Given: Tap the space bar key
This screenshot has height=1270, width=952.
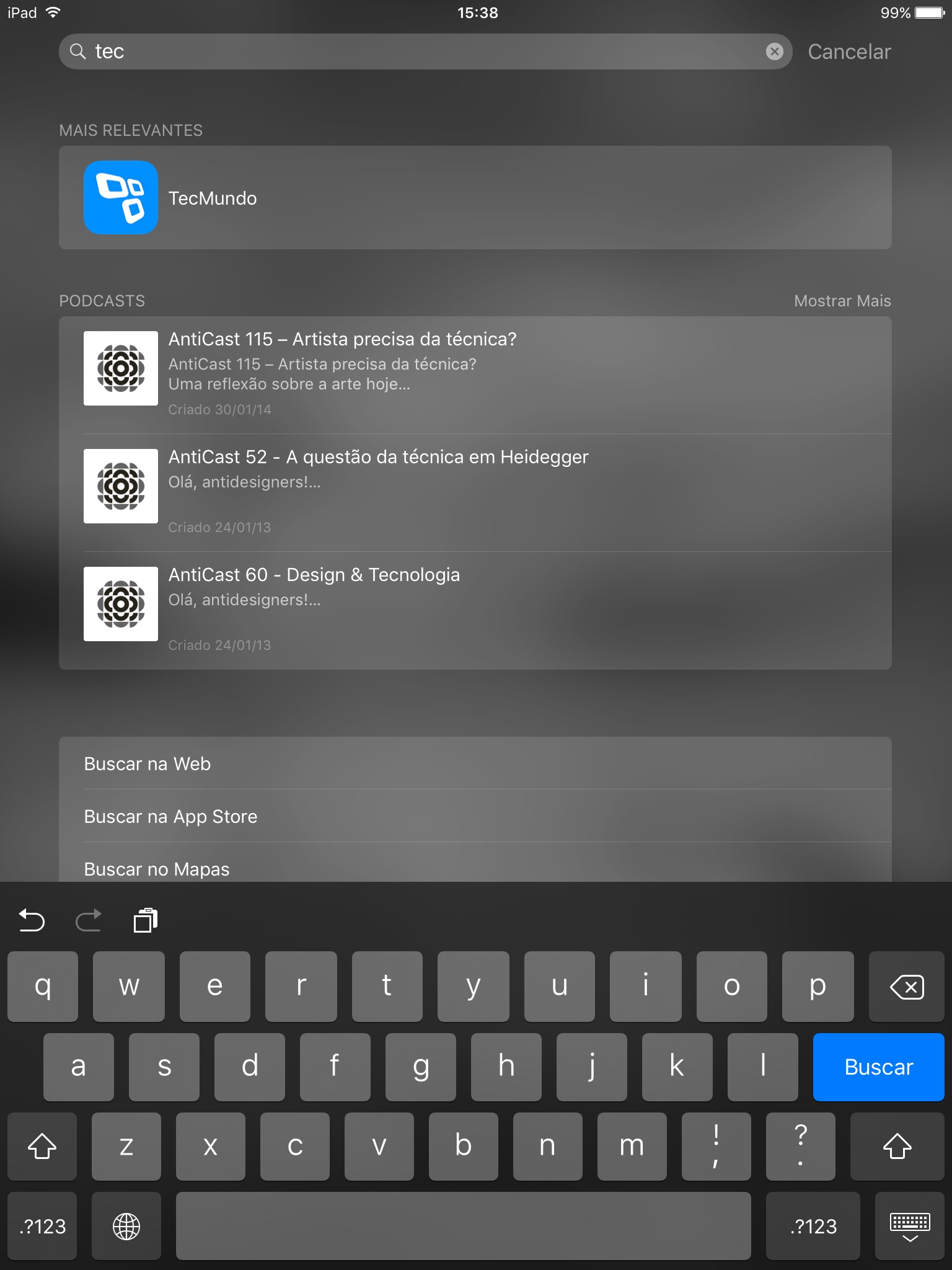Looking at the screenshot, I should click(464, 1226).
